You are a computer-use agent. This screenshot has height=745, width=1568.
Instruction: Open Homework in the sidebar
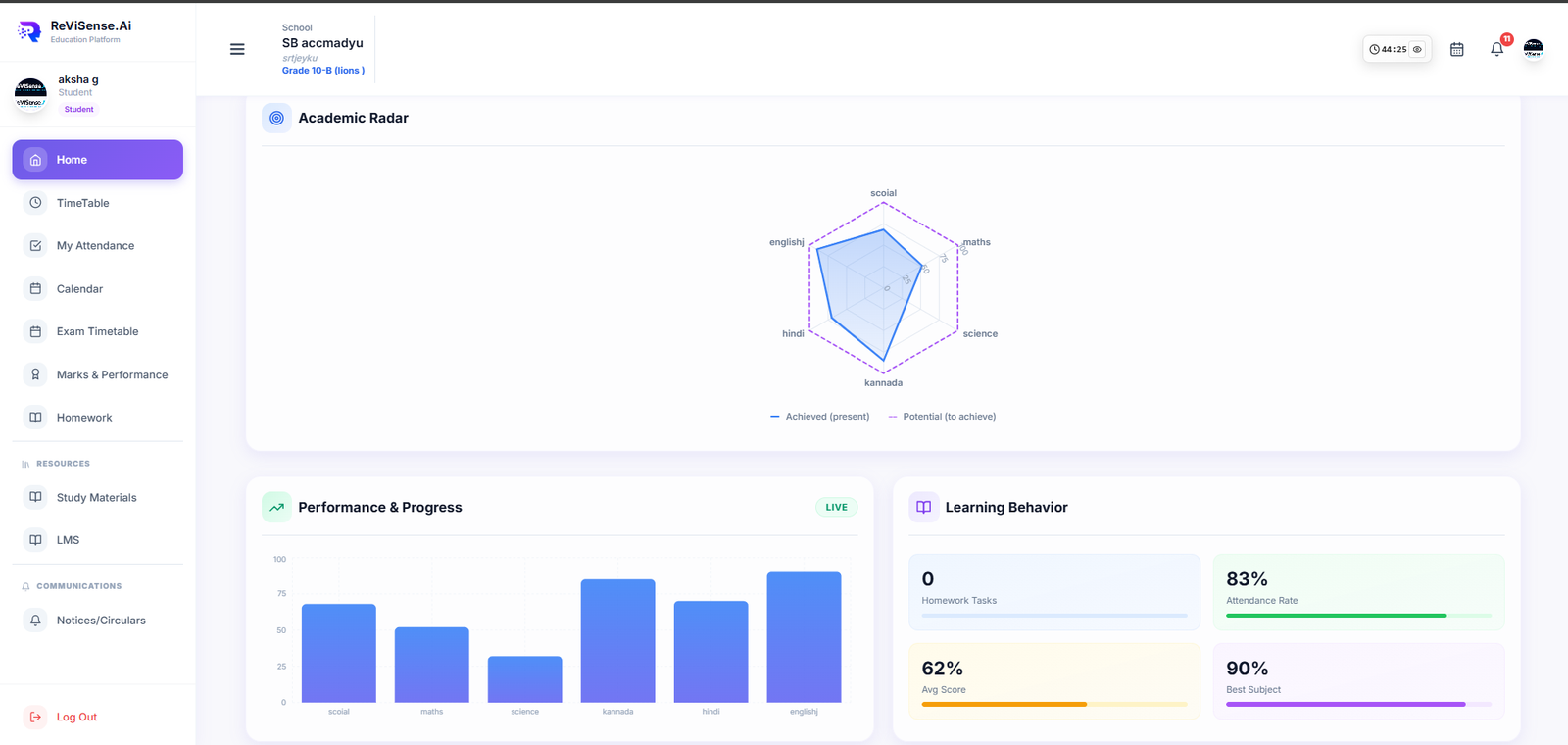(x=98, y=418)
